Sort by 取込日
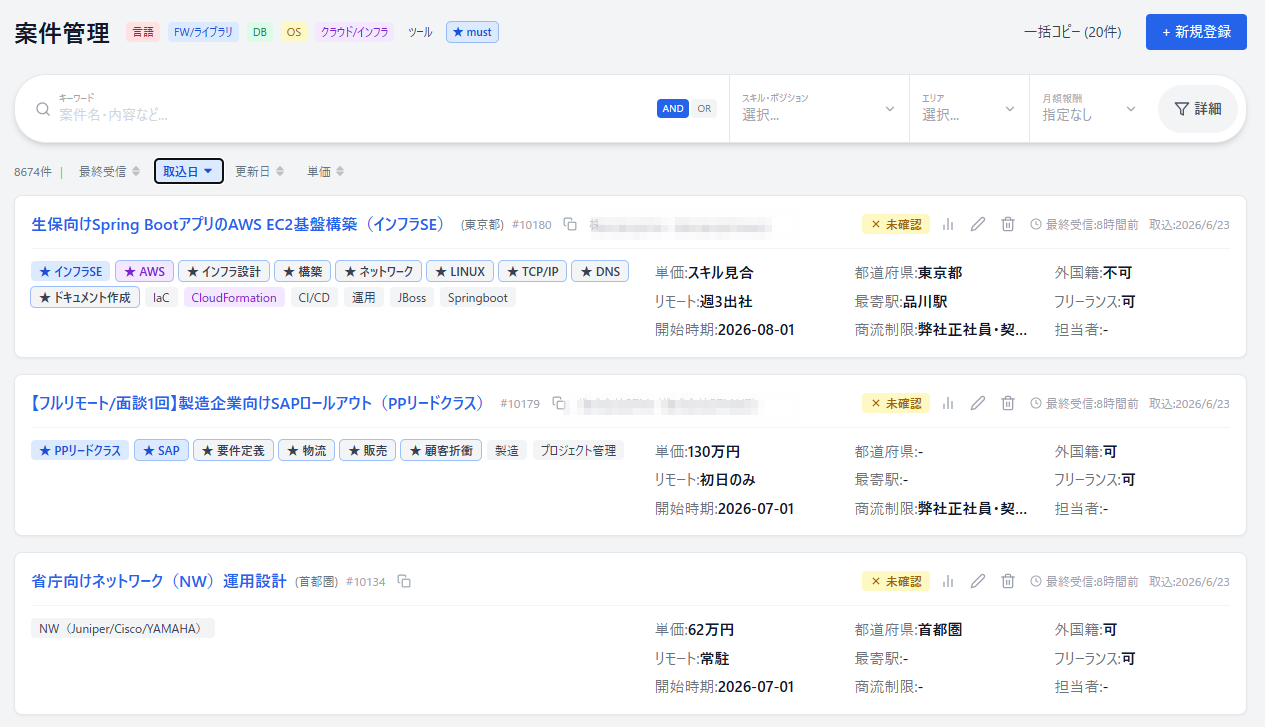Screen dimensions: 1265x727 tap(189, 171)
